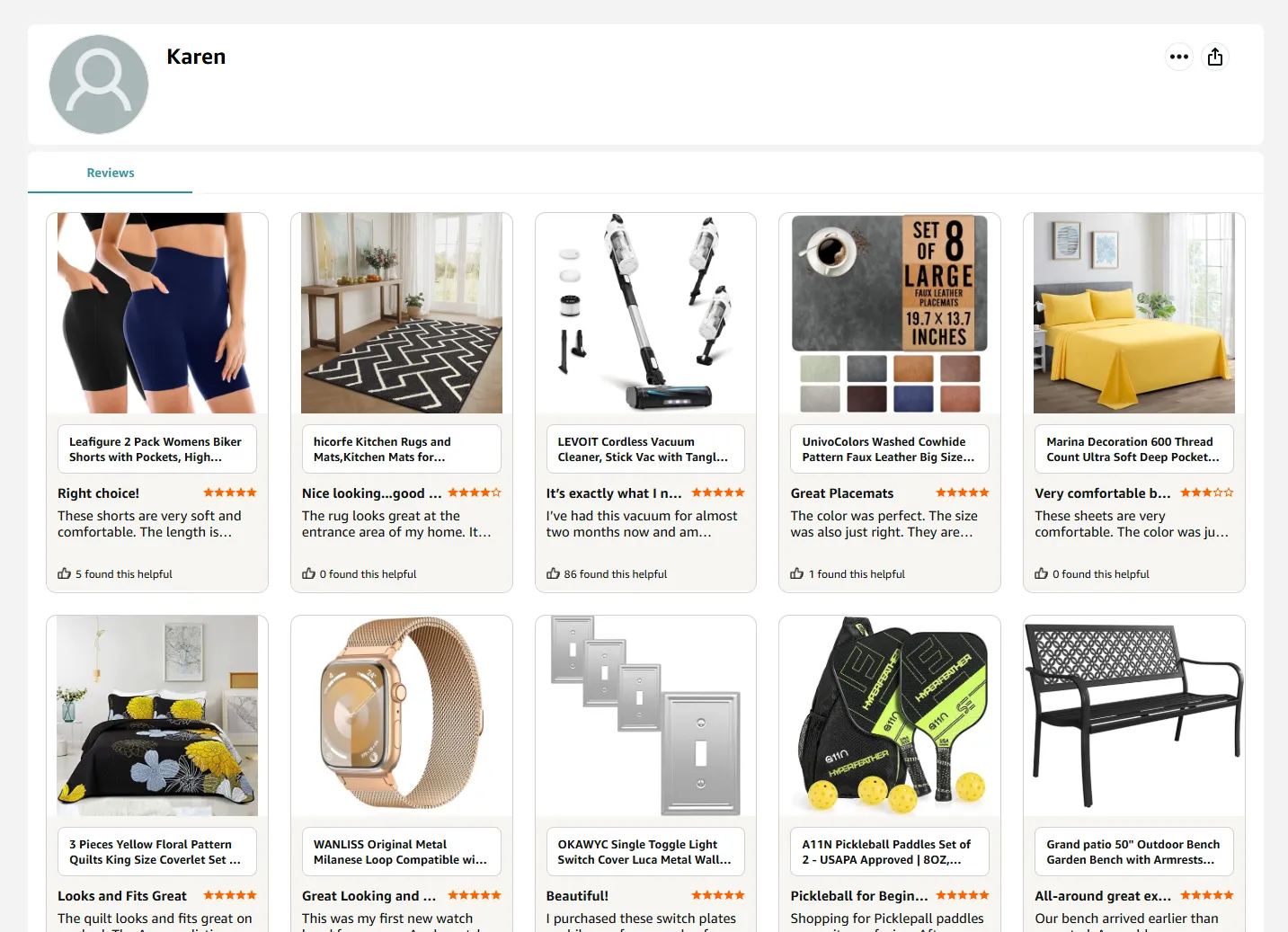1288x932 pixels.
Task: Open the Grand patio outdoor bench image
Action: (x=1134, y=715)
